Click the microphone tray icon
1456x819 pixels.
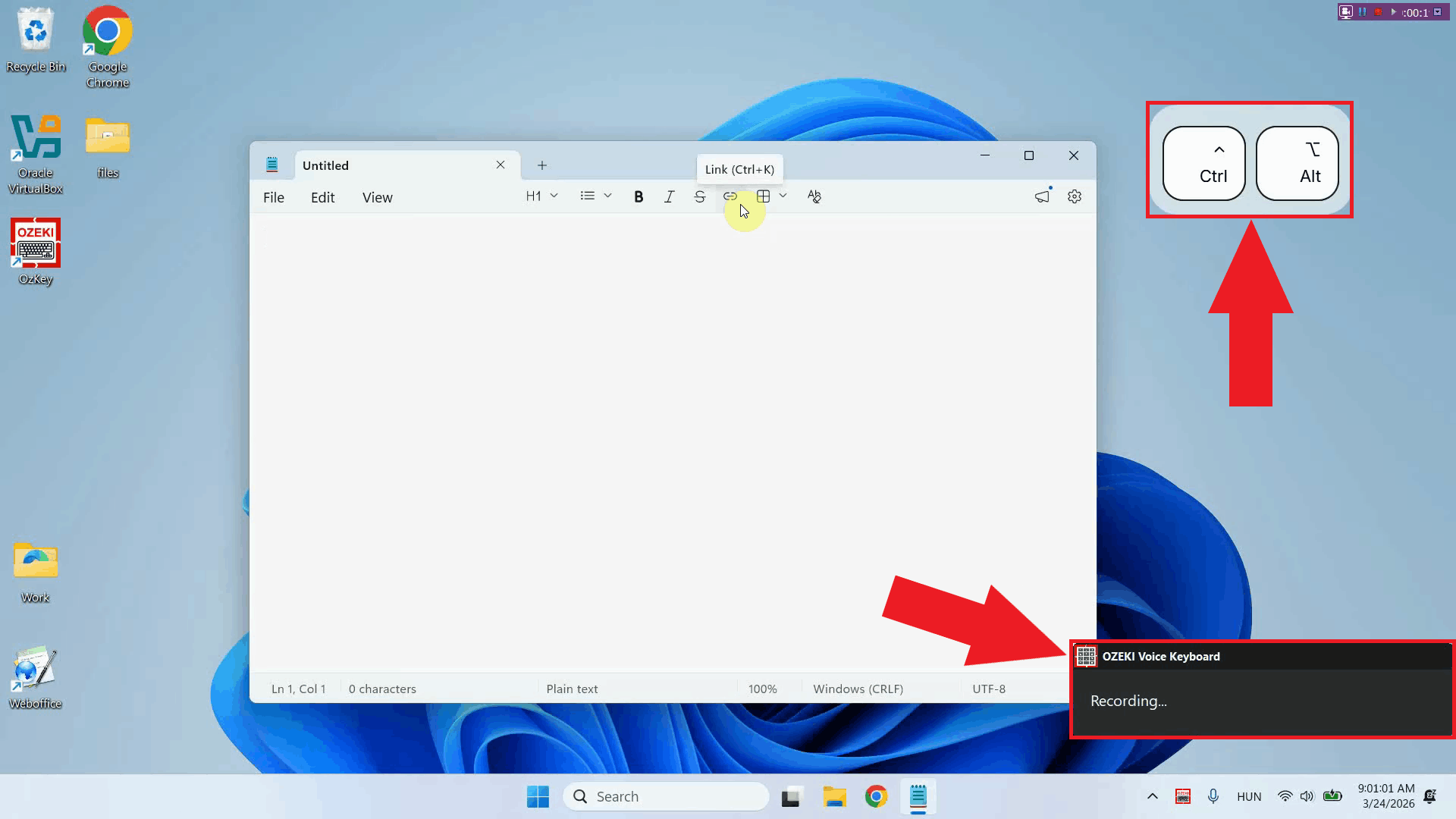[x=1213, y=796]
